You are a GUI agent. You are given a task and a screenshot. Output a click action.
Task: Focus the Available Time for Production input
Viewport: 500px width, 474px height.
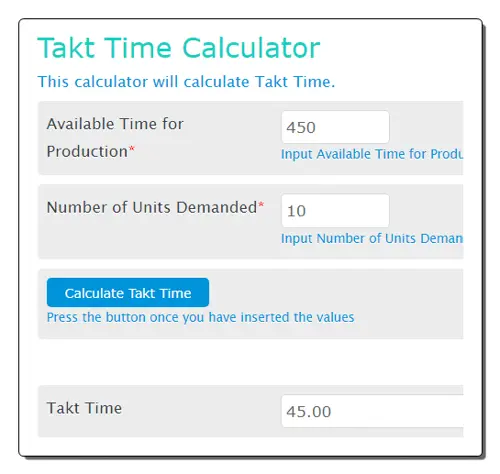(335, 127)
